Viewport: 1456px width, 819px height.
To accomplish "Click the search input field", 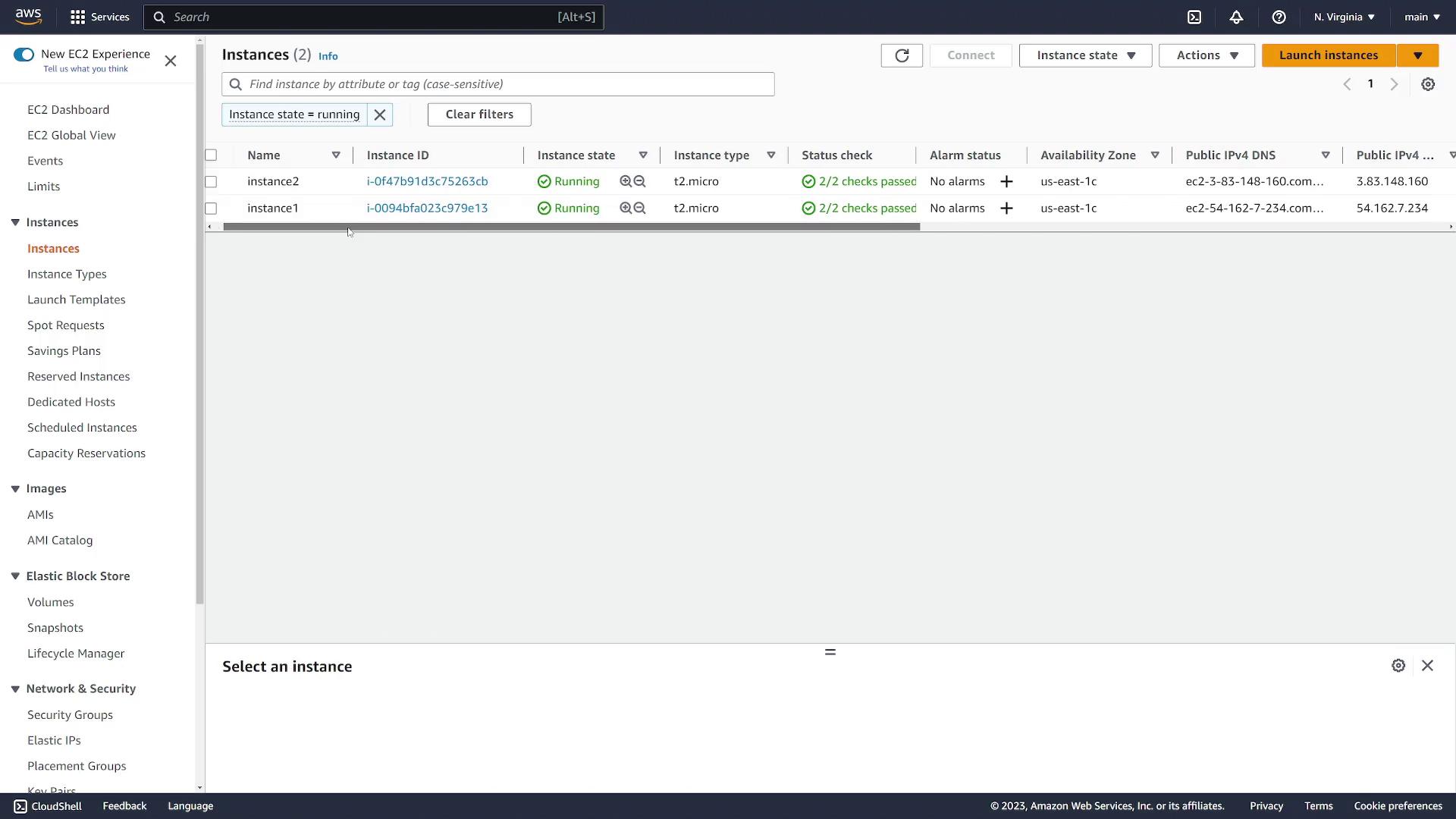I will click(x=498, y=84).
